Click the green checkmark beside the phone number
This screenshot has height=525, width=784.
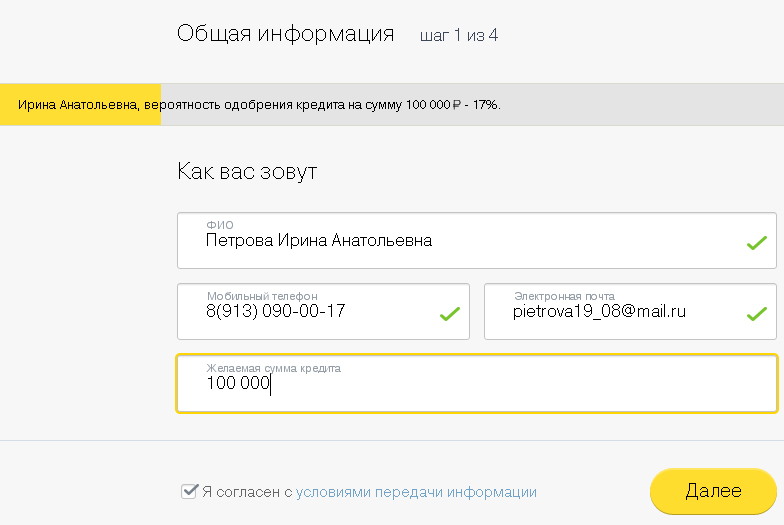click(x=449, y=314)
